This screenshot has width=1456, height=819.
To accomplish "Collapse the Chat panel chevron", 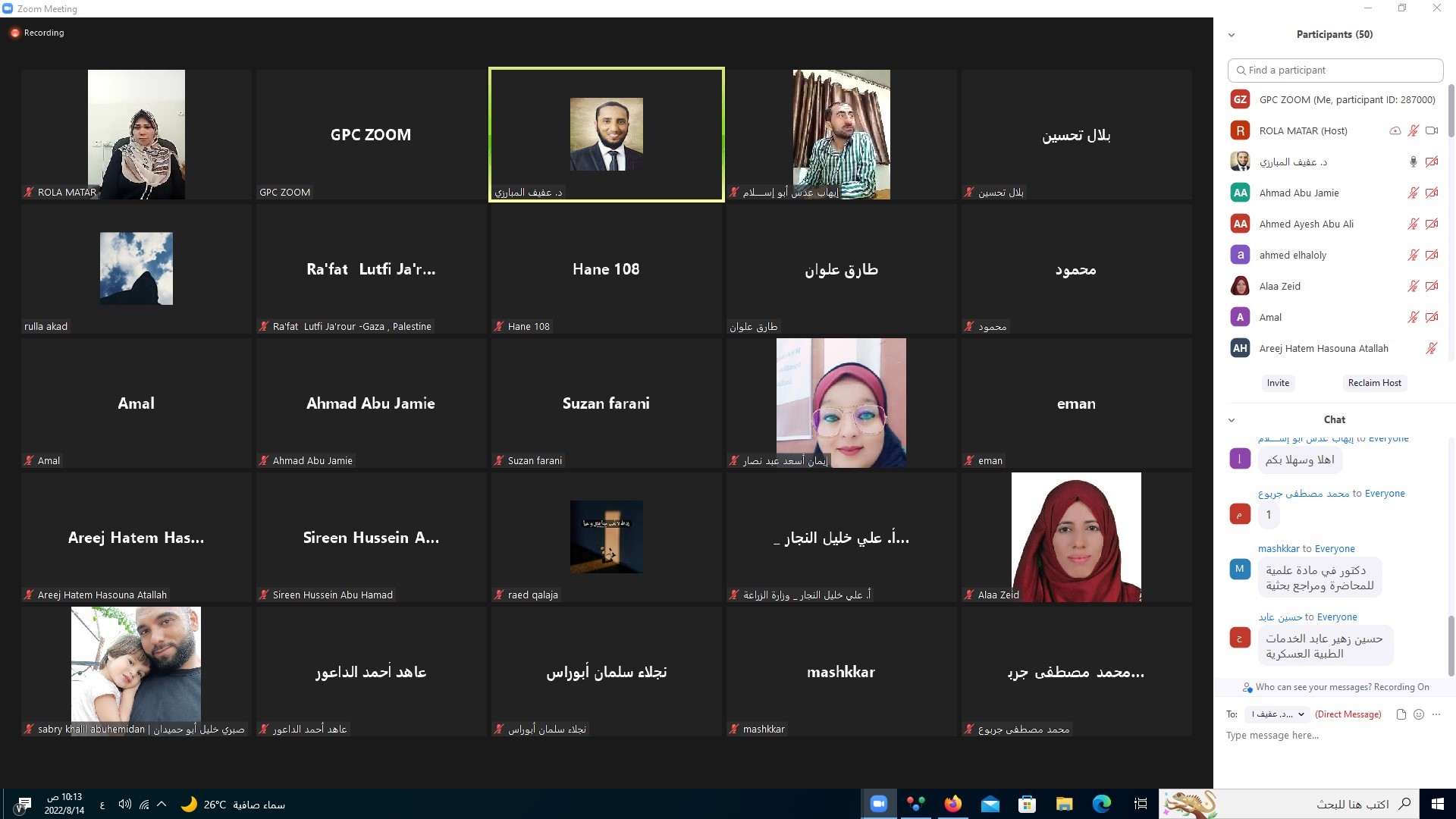I will click(x=1232, y=420).
